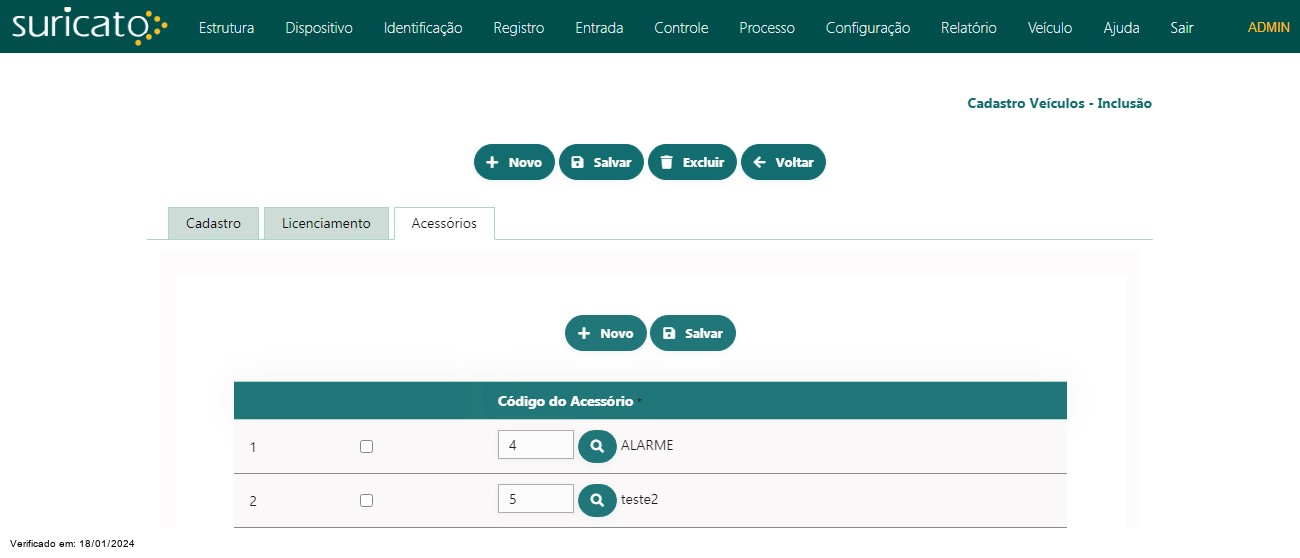Viewport: 1300px width, 558px height.
Task: Expand the Configuração menu
Action: tap(867, 28)
